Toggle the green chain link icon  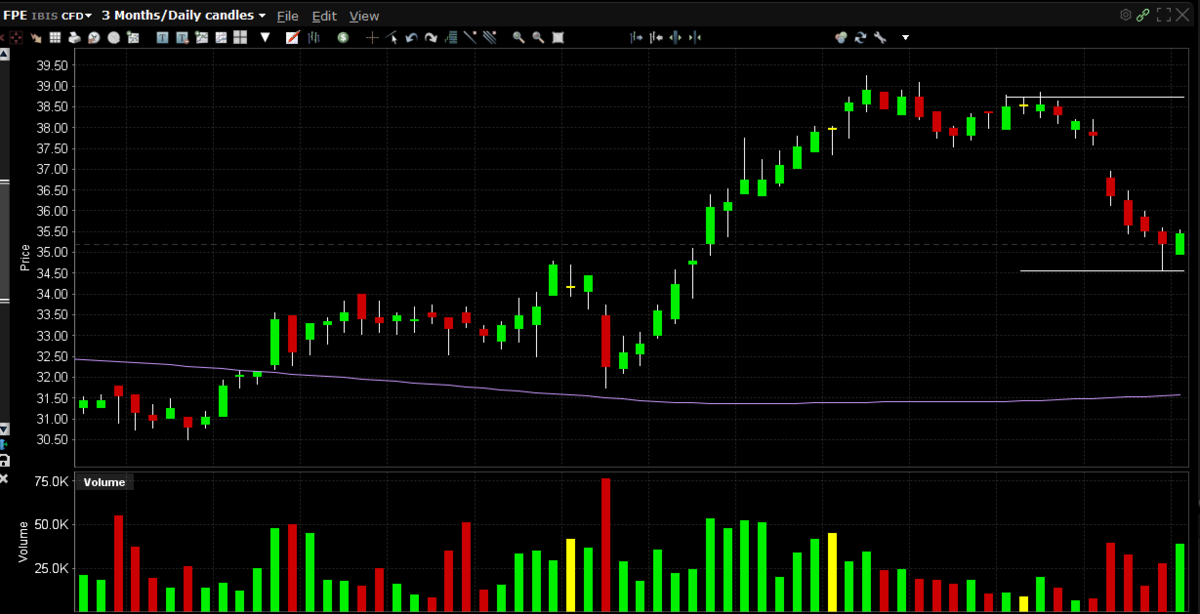click(1143, 15)
